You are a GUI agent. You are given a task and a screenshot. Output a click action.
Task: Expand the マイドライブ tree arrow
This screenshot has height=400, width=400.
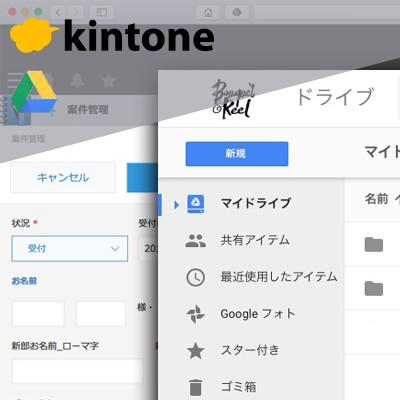176,204
